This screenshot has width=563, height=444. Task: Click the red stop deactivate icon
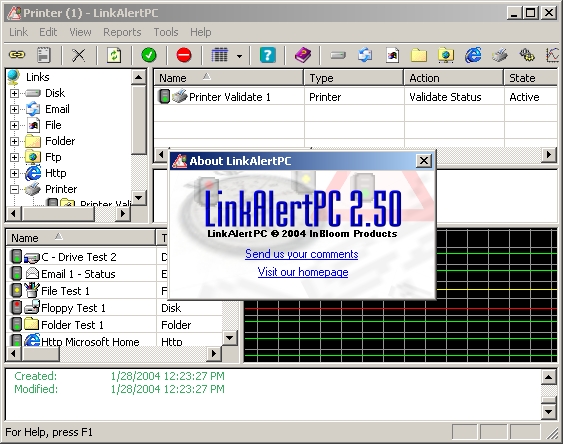pos(184,55)
